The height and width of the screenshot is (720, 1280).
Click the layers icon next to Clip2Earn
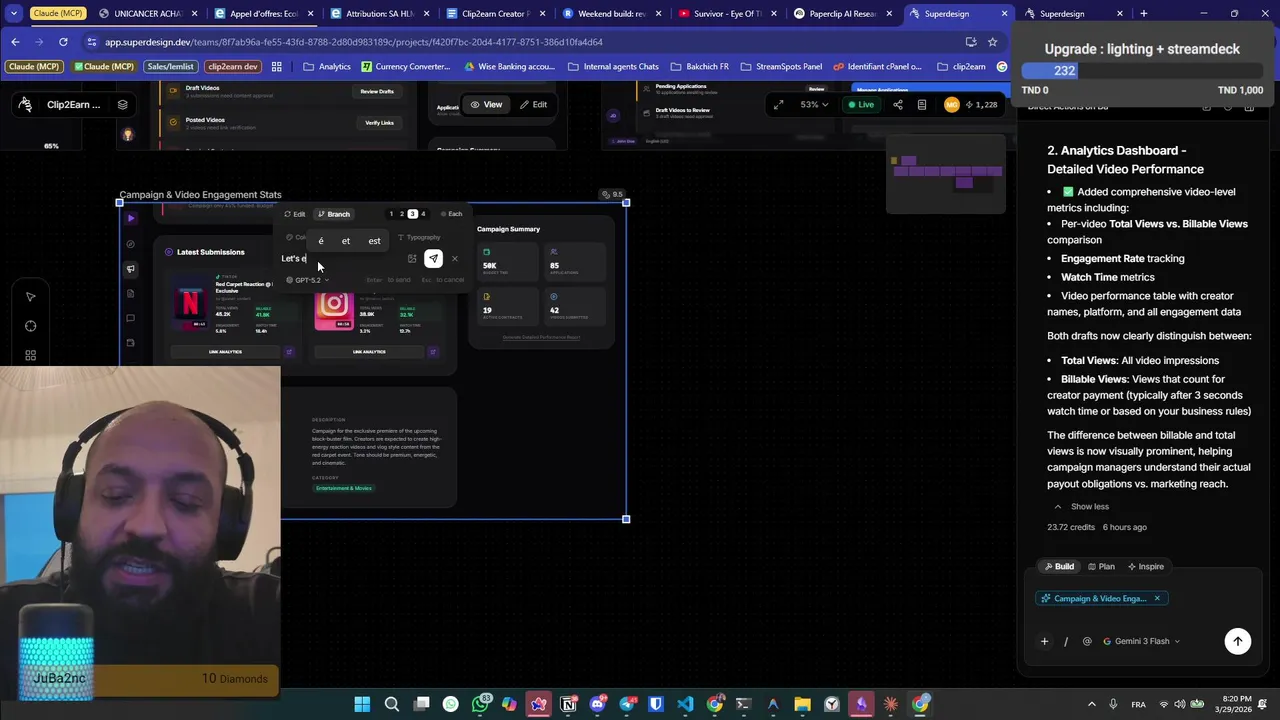coord(122,104)
